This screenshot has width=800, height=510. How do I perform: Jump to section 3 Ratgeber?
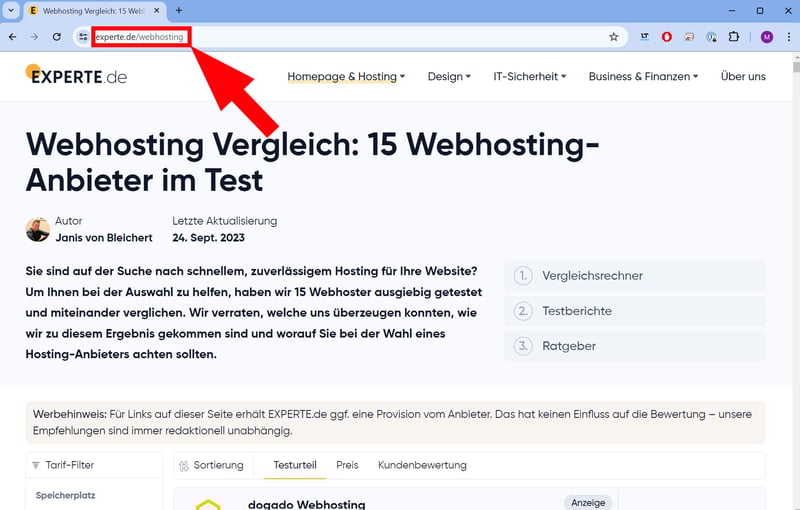pyautogui.click(x=635, y=346)
